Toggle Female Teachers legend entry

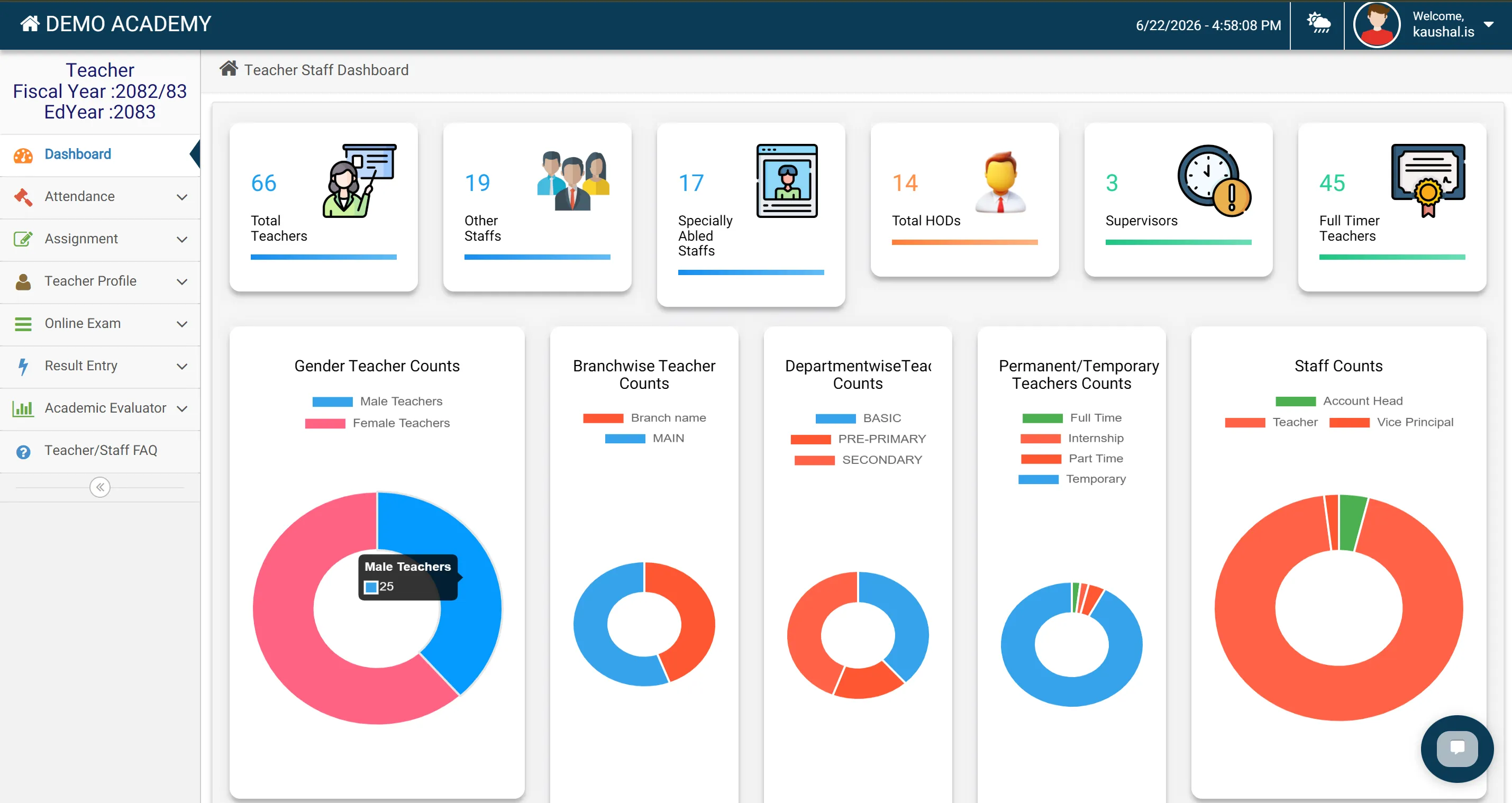click(377, 423)
